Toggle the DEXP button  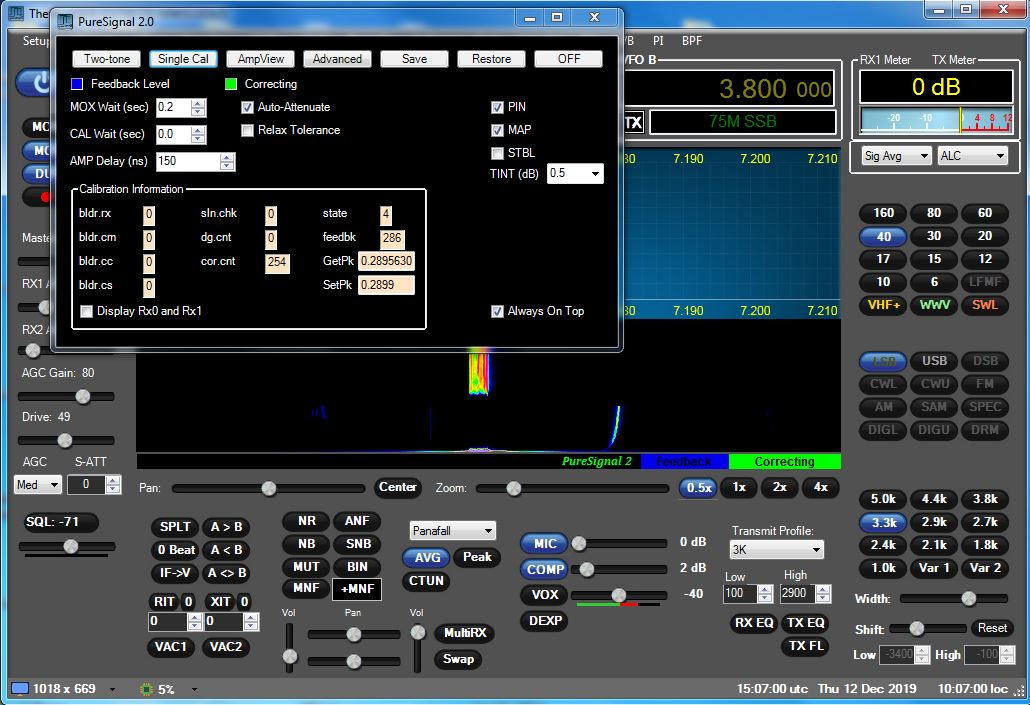pyautogui.click(x=545, y=621)
